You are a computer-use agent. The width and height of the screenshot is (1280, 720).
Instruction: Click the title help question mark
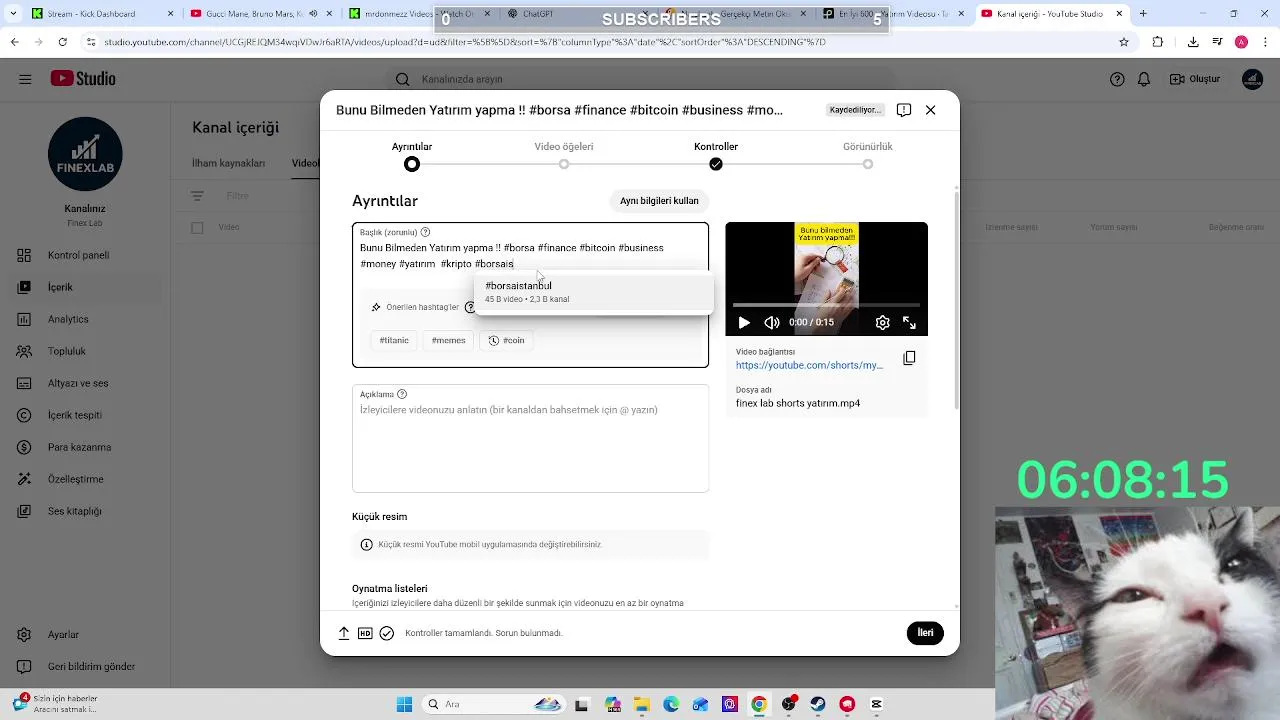[x=426, y=232]
